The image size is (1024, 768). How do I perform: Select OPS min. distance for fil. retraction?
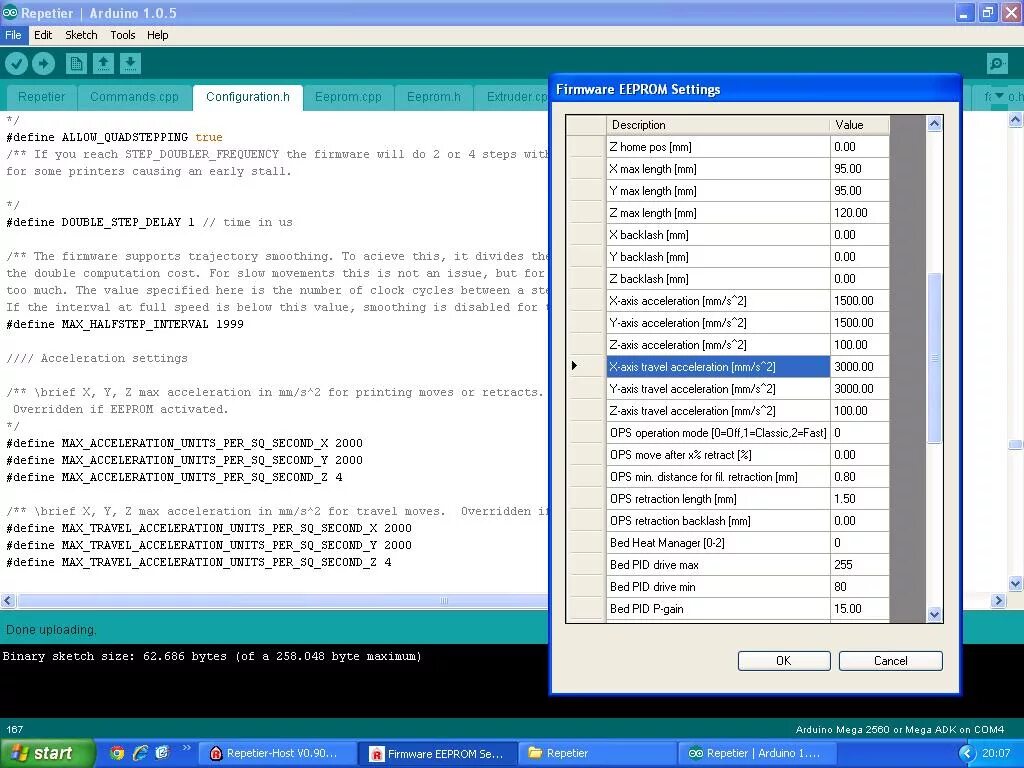pos(718,477)
